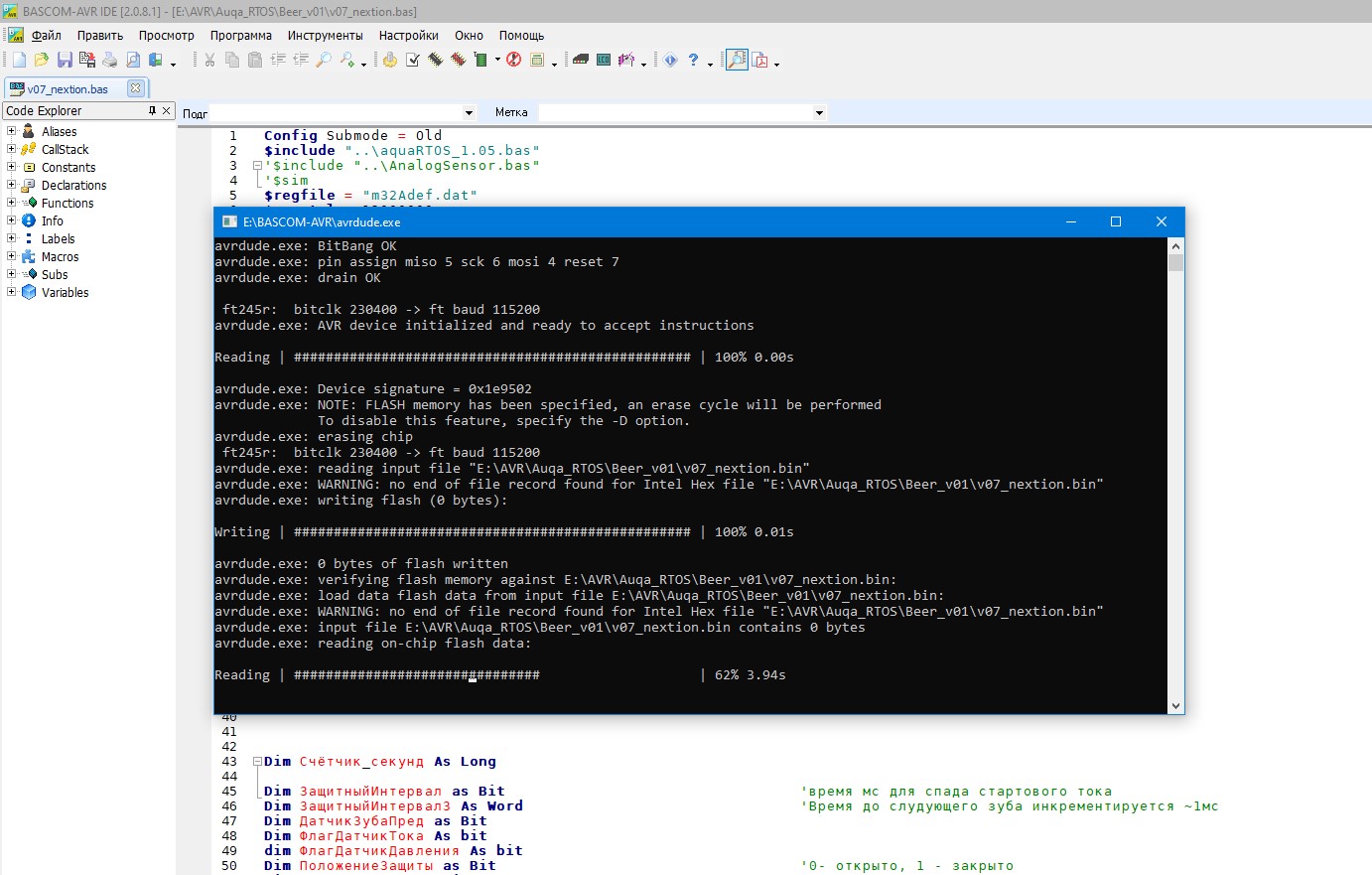Open the Подг procedures dropdown
The width and height of the screenshot is (1372, 875).
click(x=469, y=112)
